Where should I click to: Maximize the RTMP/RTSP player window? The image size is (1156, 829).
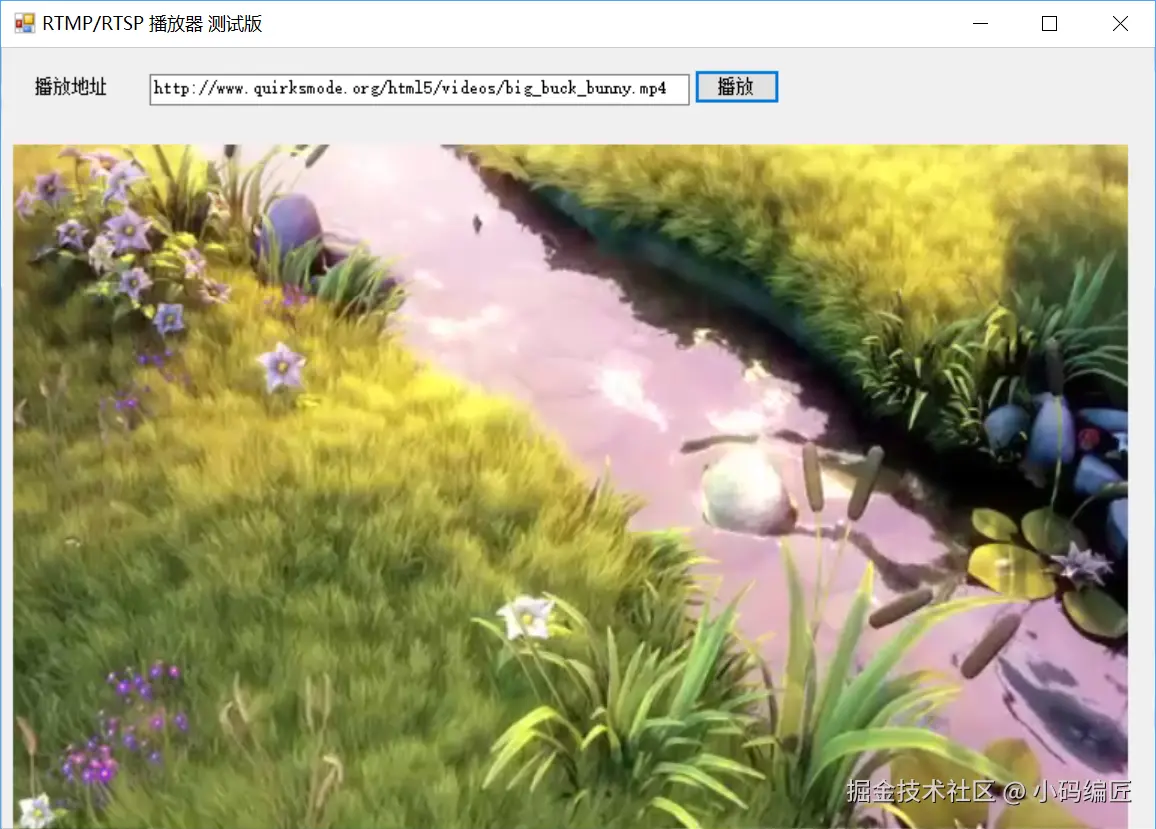pyautogui.click(x=1049, y=24)
